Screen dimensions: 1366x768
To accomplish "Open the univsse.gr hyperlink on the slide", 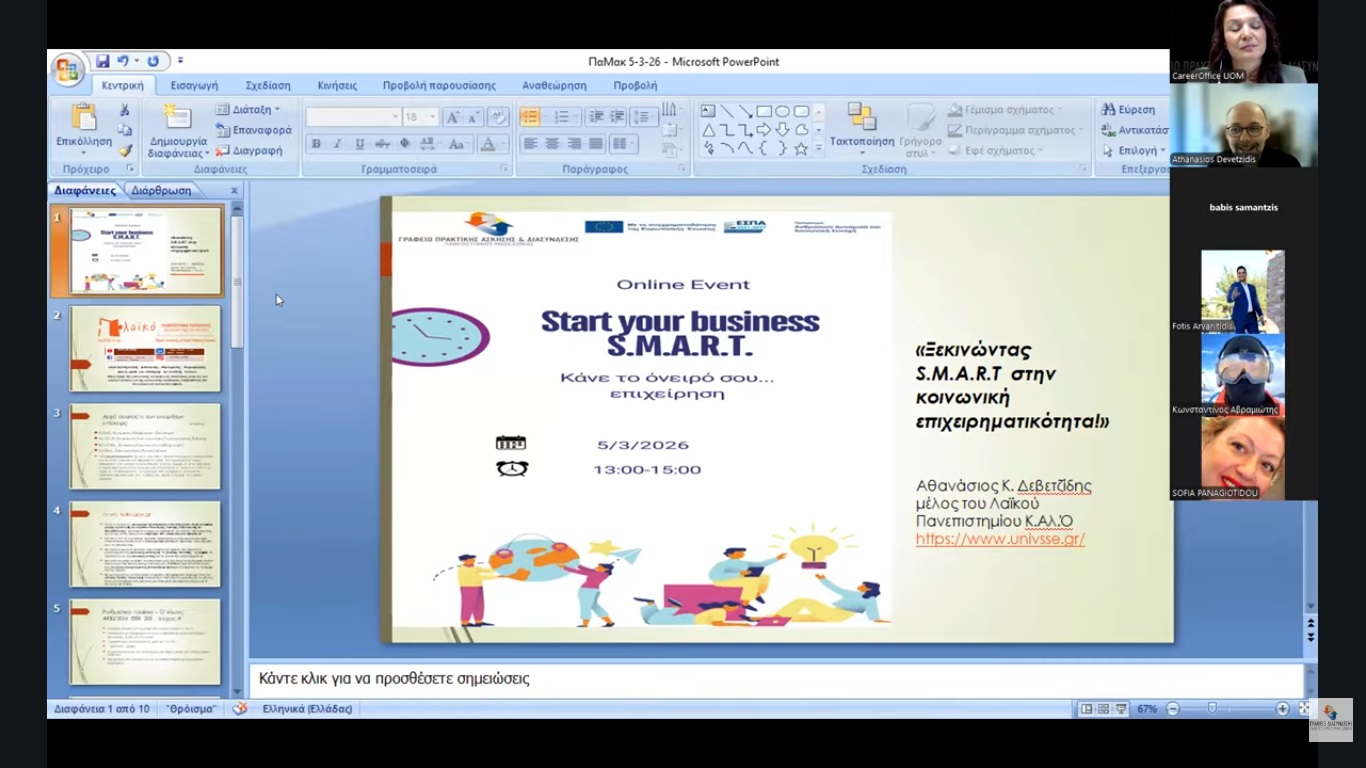I will click(x=1000, y=539).
